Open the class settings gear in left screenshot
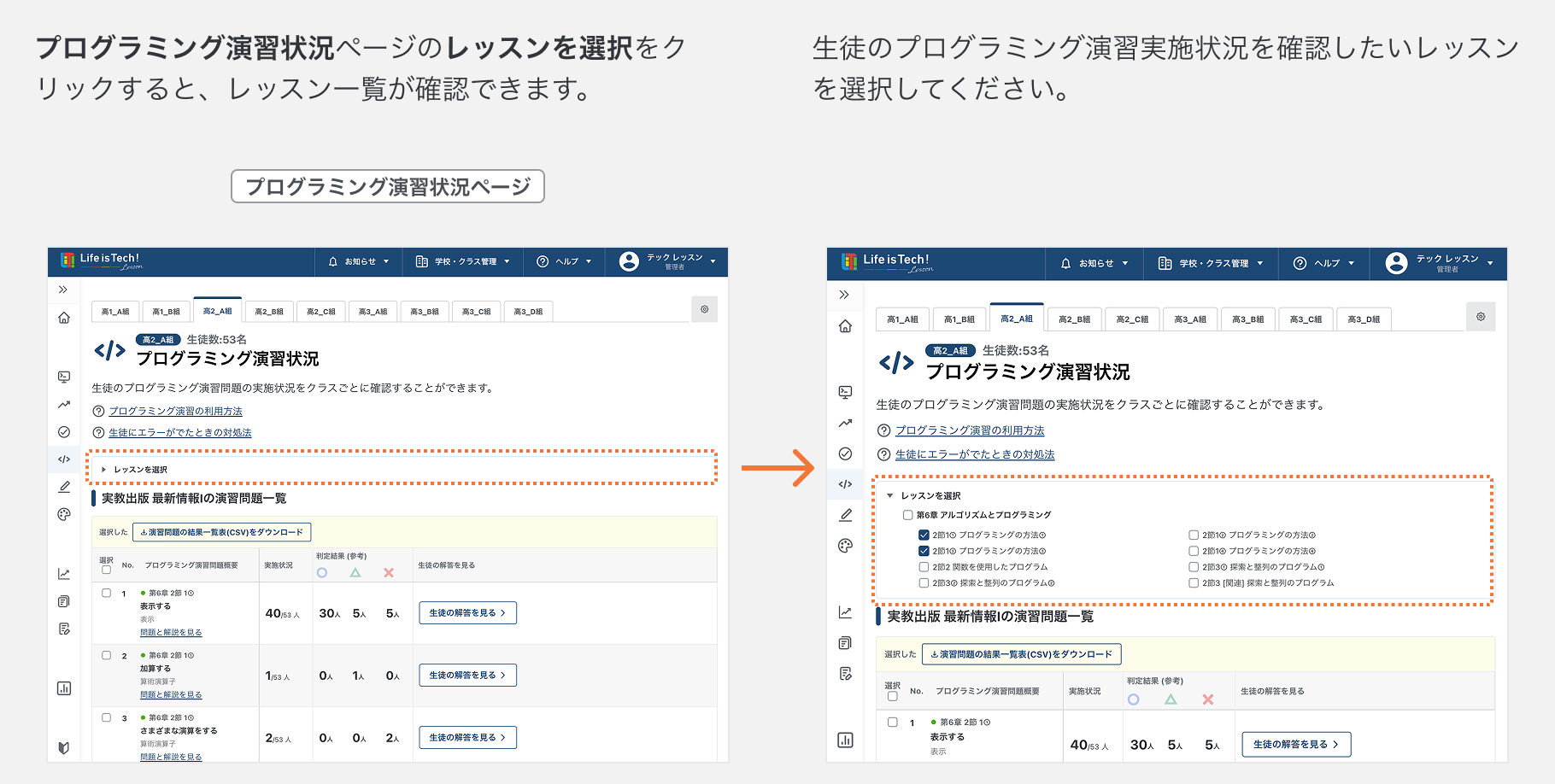This screenshot has height=784, width=1555. pos(704,309)
